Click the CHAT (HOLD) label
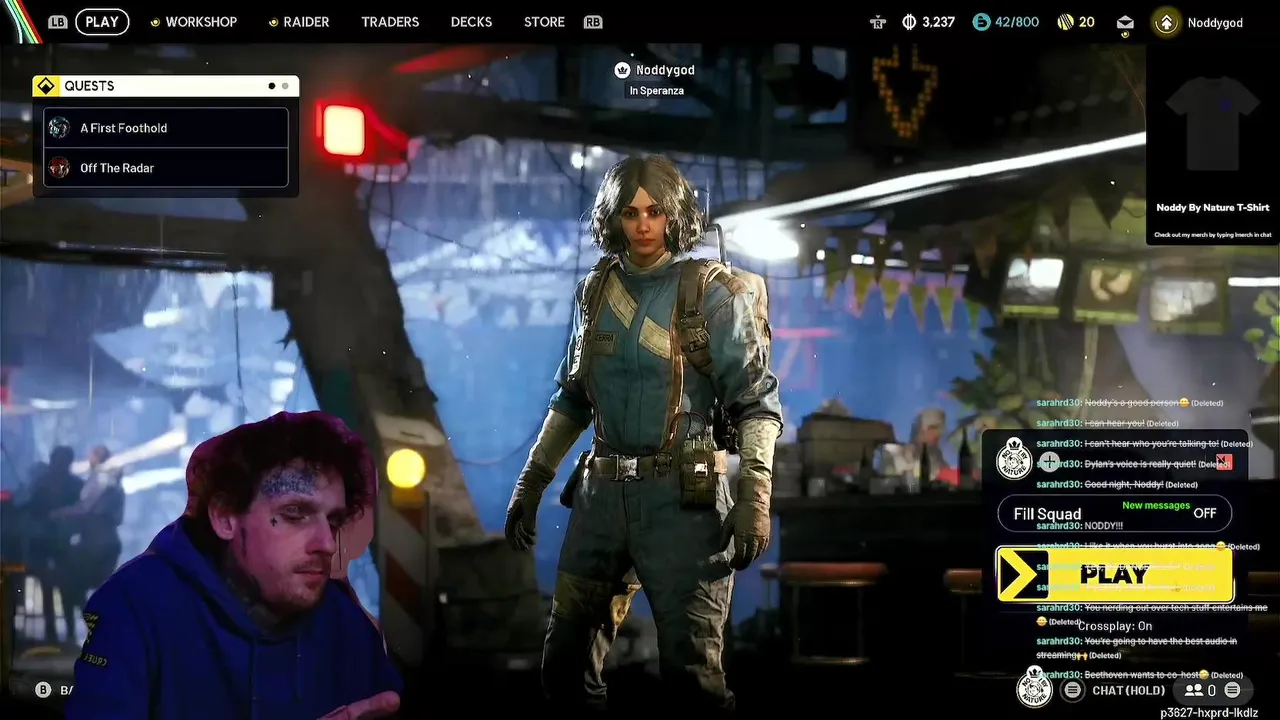Viewport: 1280px width, 720px height. [x=1129, y=690]
